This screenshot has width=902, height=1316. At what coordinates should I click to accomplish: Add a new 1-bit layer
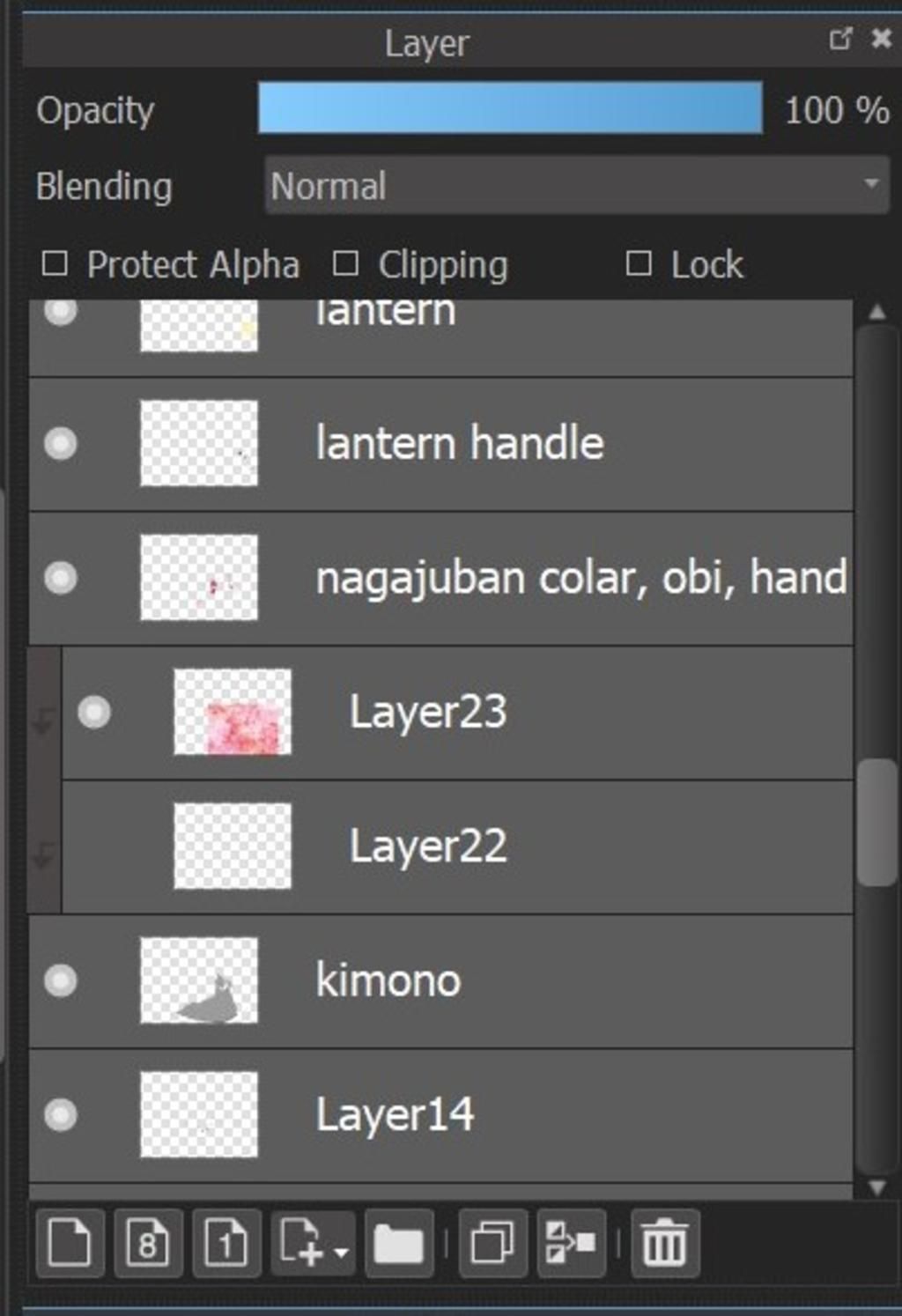pyautogui.click(x=226, y=1243)
